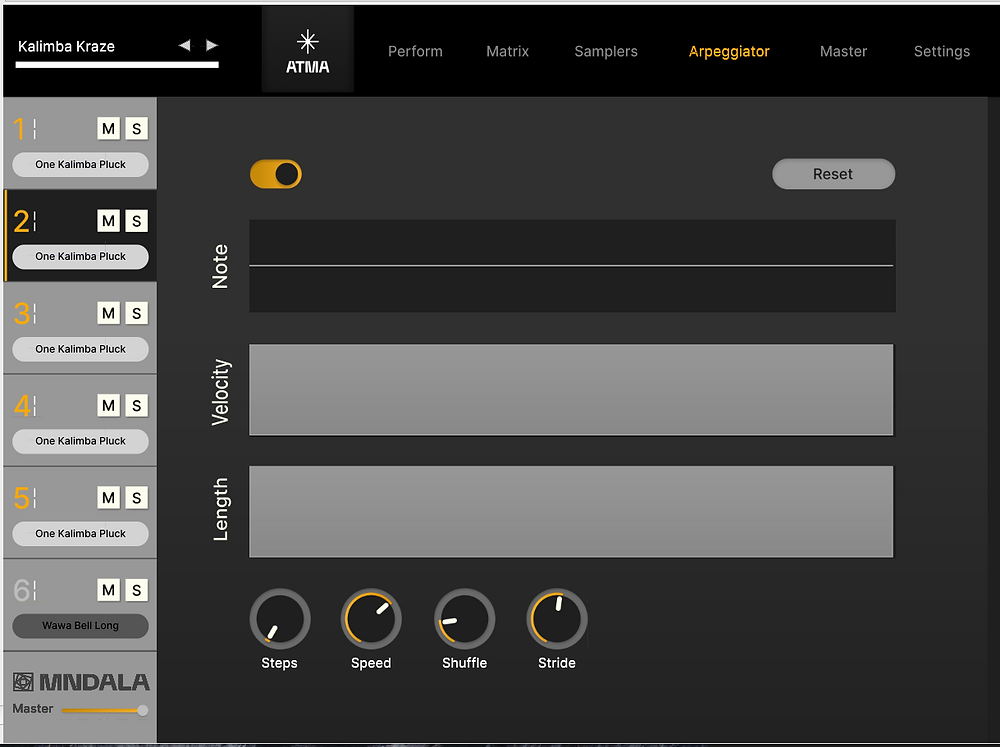1000x747 pixels.
Task: Open layer 4 One Kalimba Pluck selector
Action: point(80,441)
